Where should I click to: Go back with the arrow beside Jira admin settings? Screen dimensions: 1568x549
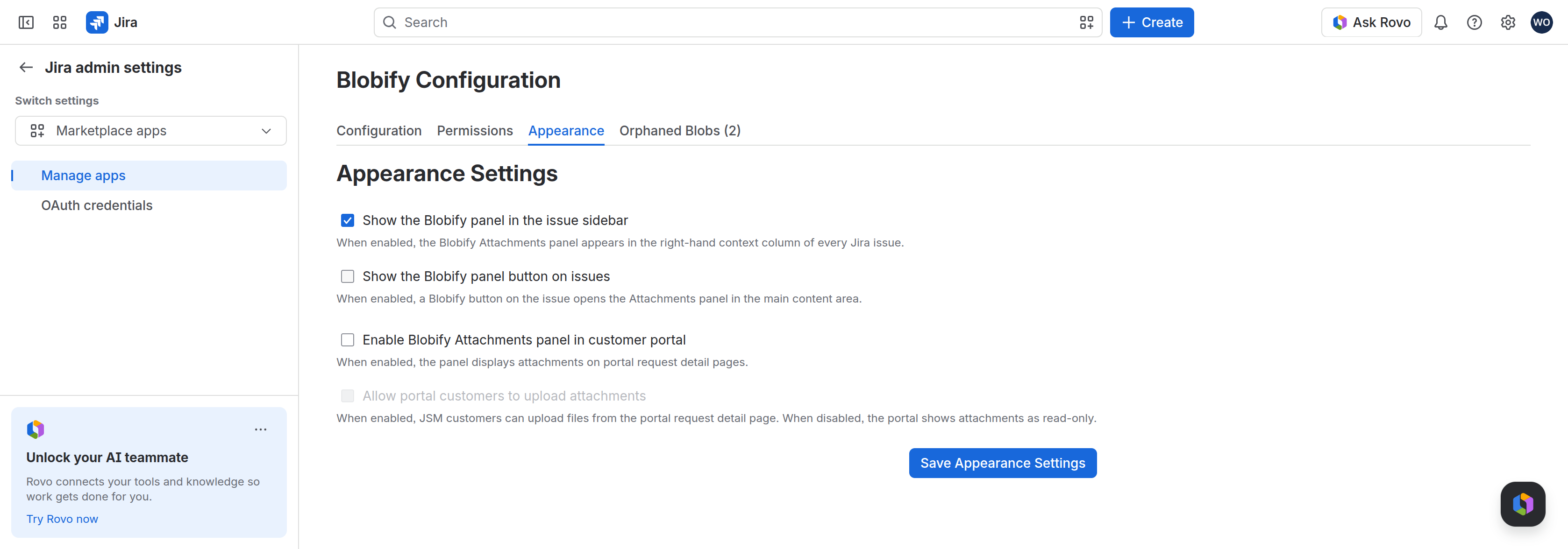[26, 68]
